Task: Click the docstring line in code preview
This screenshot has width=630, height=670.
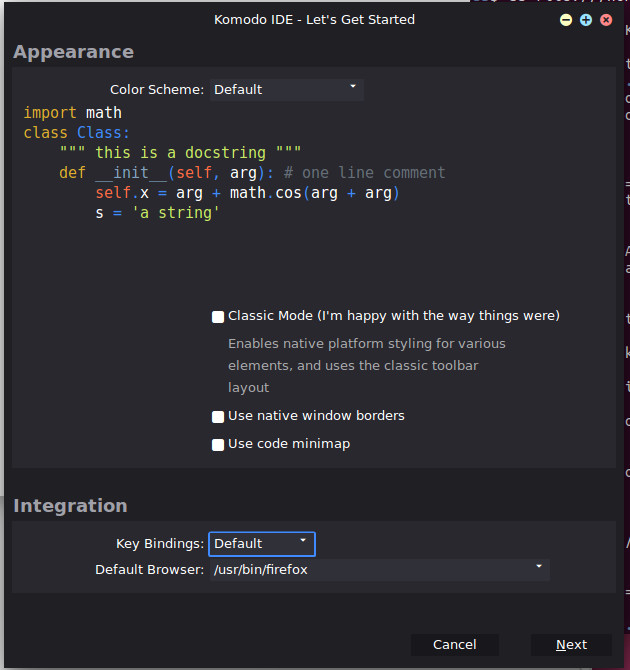Action: point(173,153)
